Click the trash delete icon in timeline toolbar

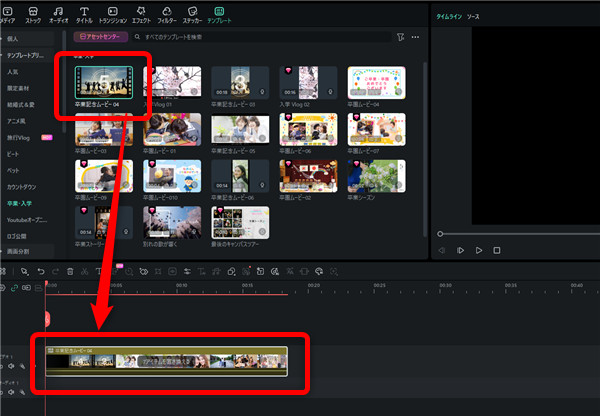pos(70,271)
